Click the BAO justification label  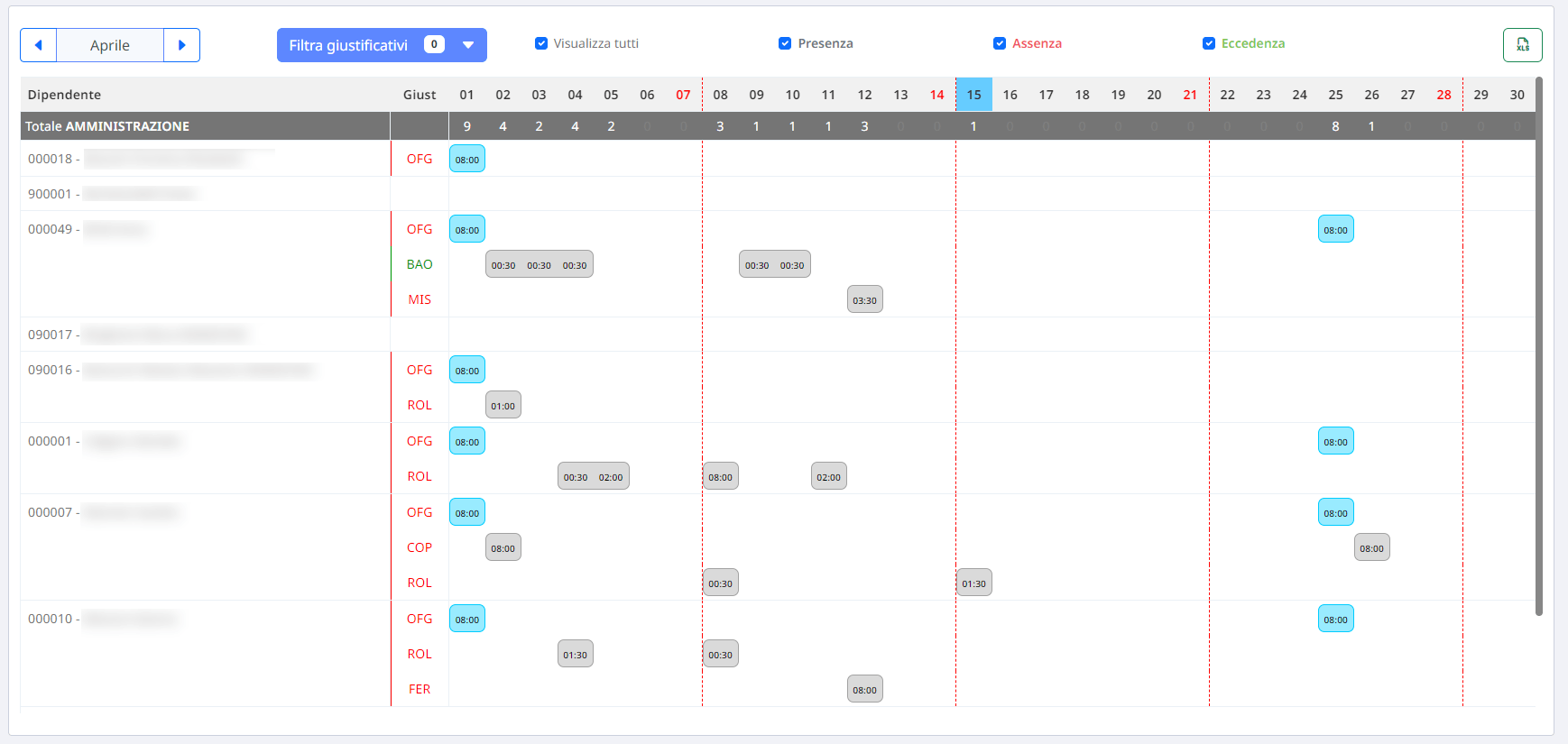[420, 264]
